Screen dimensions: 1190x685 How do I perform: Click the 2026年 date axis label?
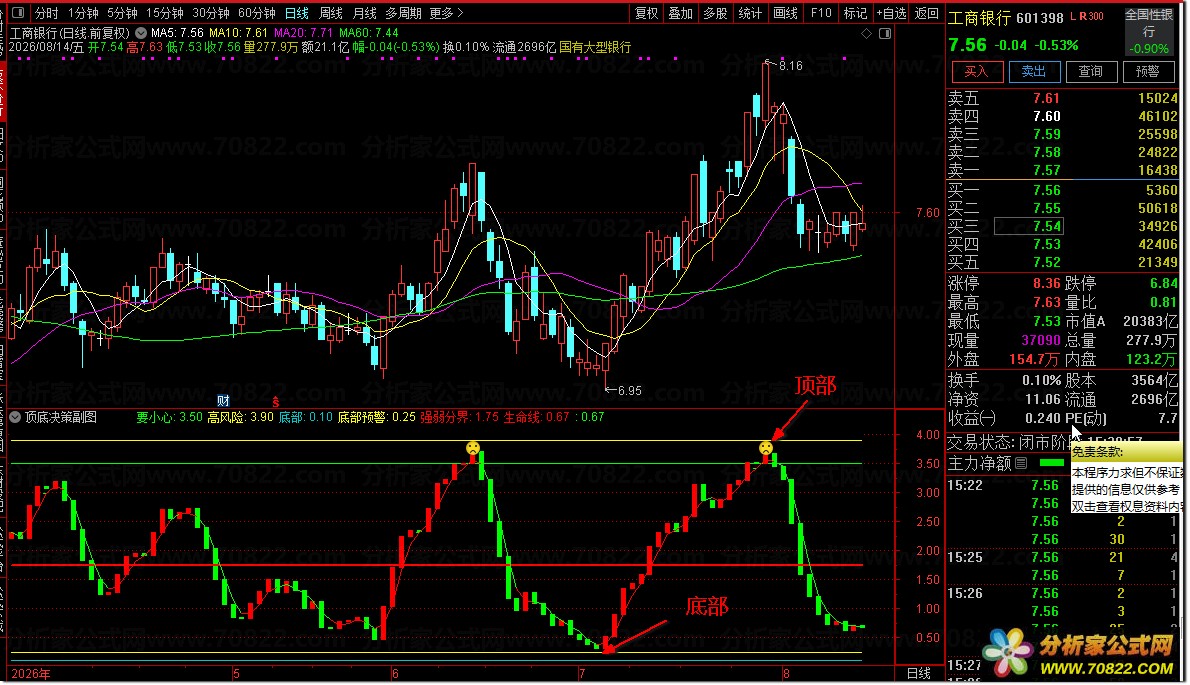point(31,674)
